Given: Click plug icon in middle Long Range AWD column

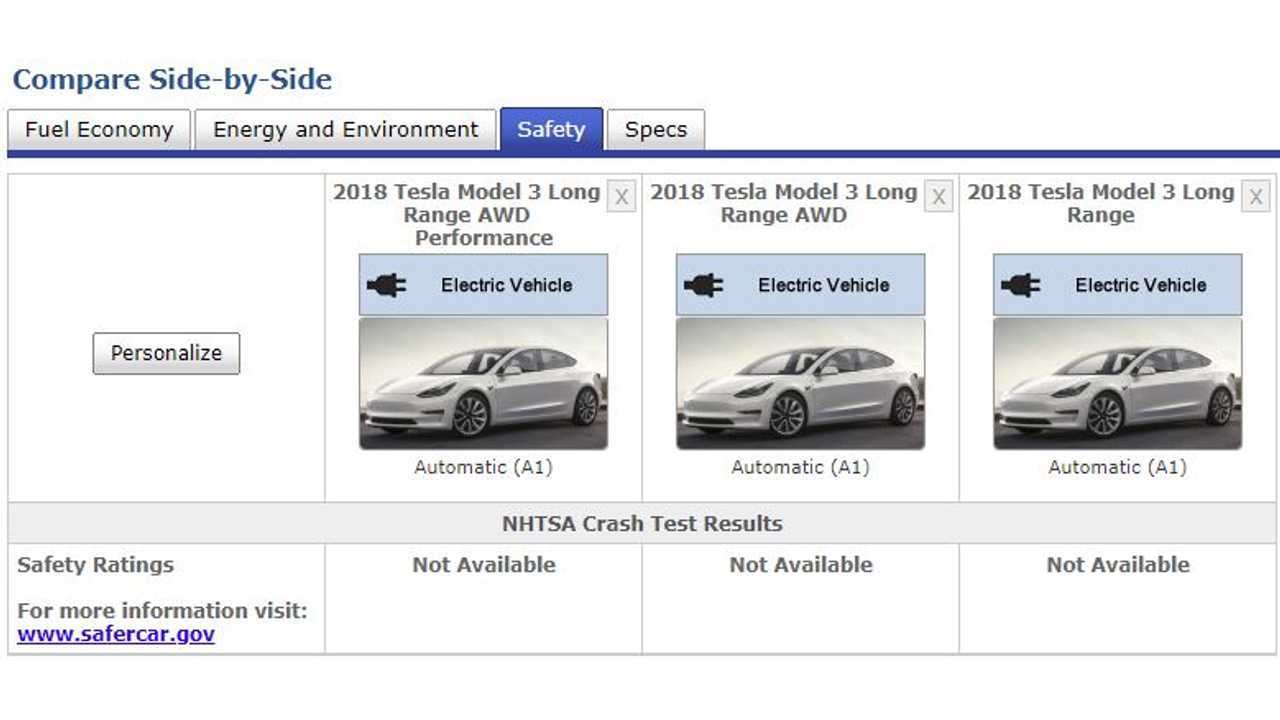Looking at the screenshot, I should (x=703, y=285).
